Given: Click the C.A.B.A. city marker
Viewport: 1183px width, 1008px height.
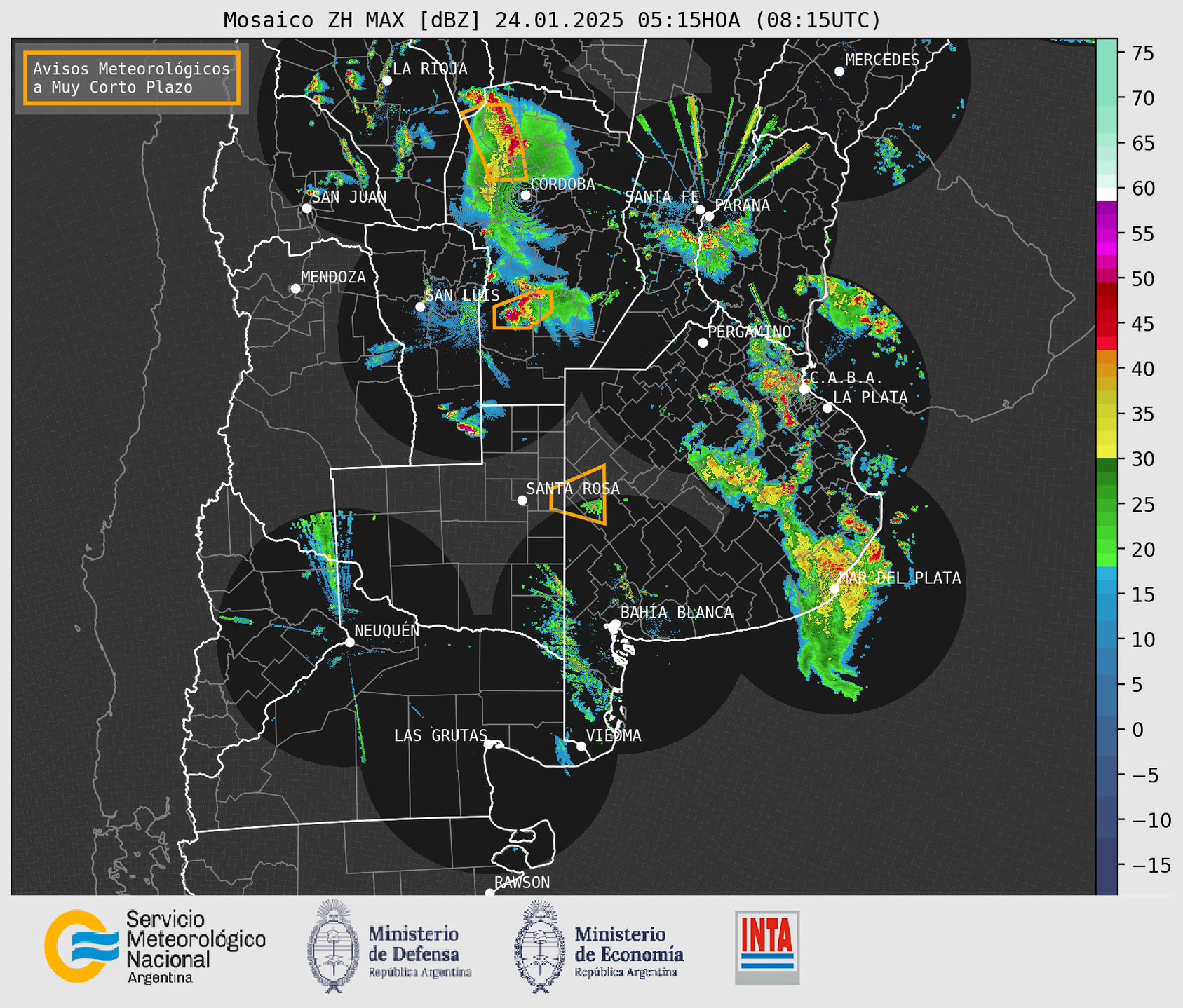Looking at the screenshot, I should tap(805, 388).
